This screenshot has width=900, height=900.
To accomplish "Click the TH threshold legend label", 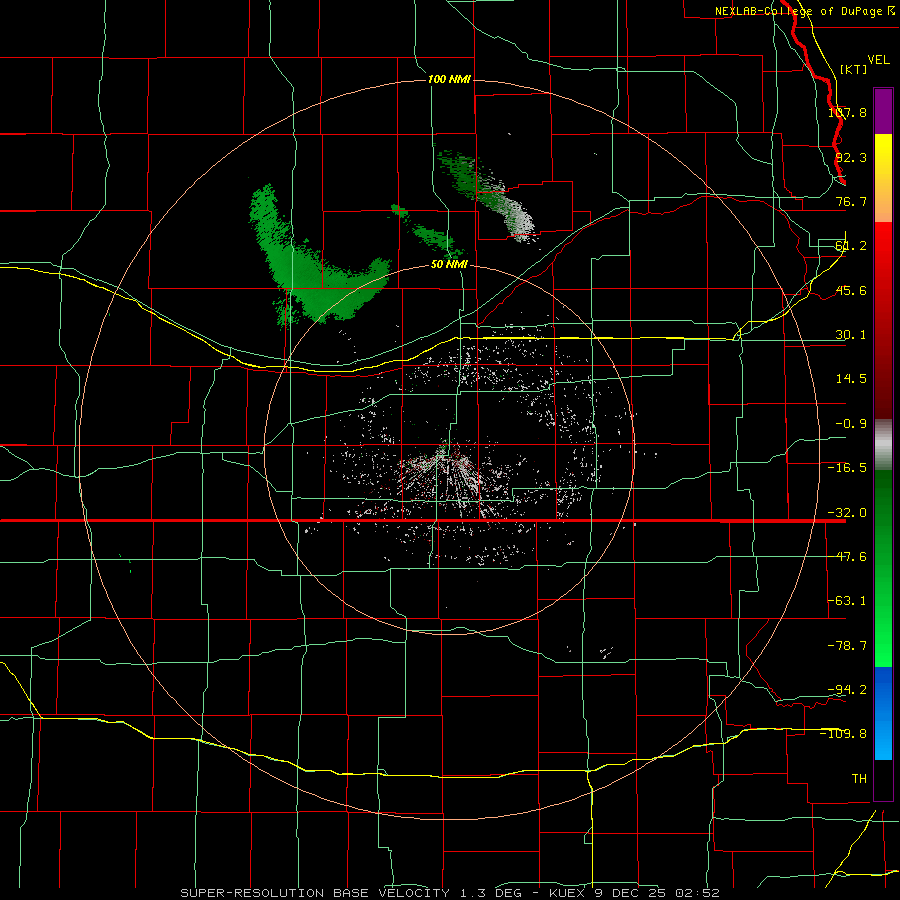I will click(859, 778).
